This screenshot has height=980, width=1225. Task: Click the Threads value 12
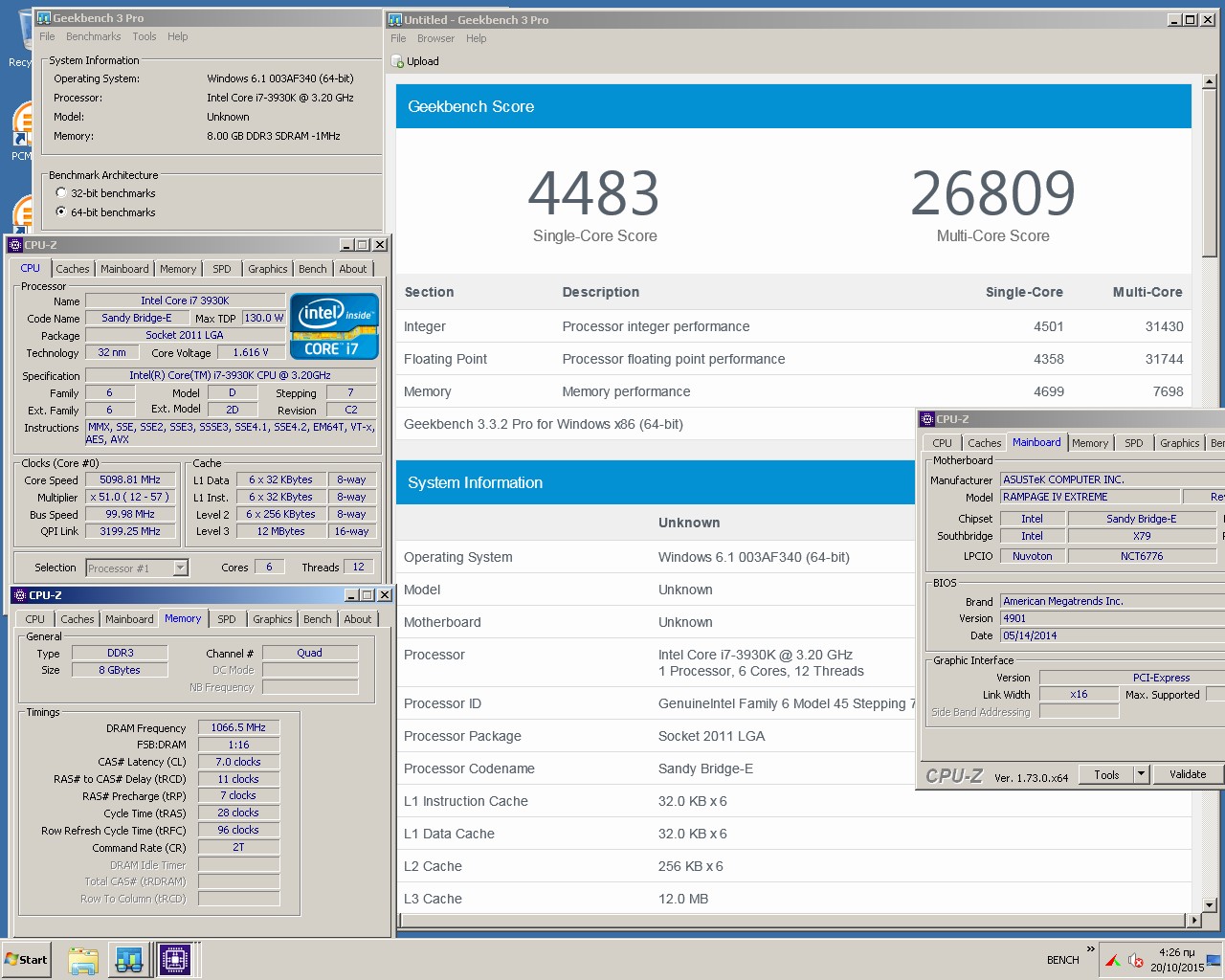359,567
